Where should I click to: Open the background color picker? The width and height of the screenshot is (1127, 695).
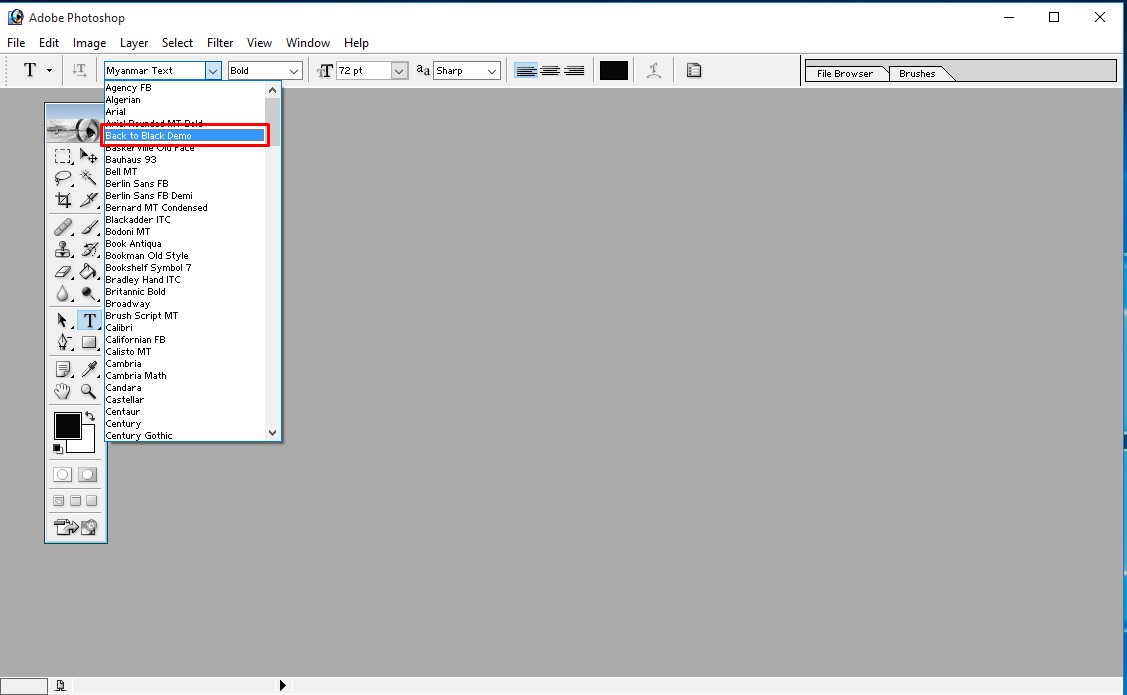click(x=86, y=443)
